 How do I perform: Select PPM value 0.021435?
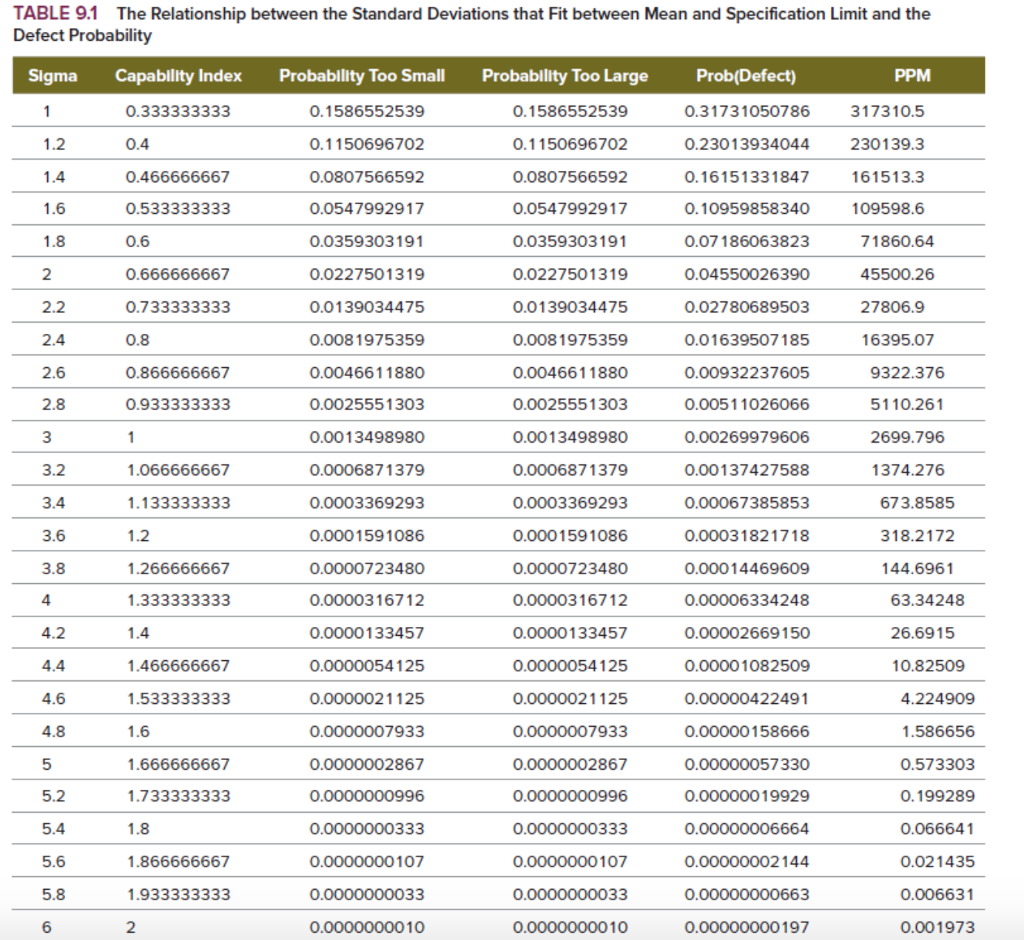[937, 862]
